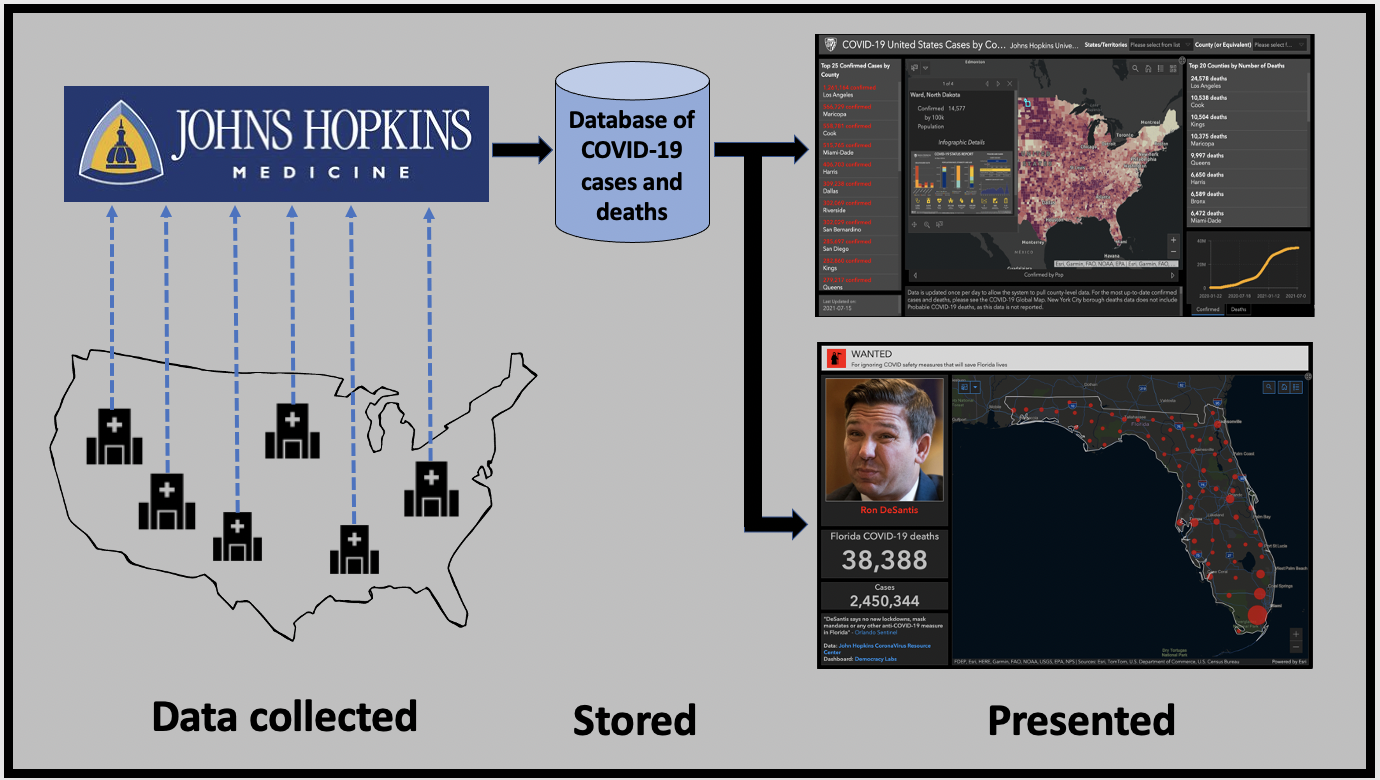
Task: Close the Ward, North Dakota popup
Action: (1010, 84)
